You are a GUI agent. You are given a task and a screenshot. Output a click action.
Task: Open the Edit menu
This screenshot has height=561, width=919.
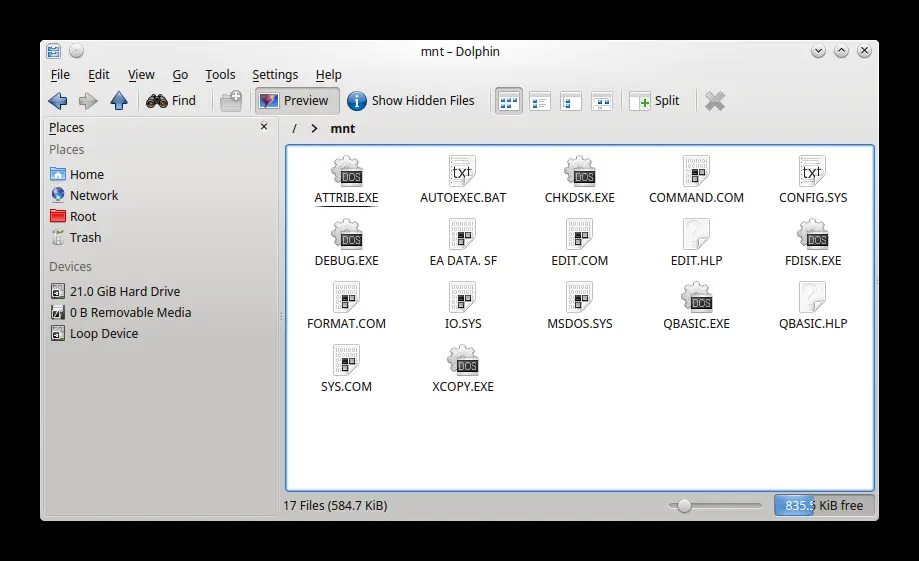pos(98,74)
